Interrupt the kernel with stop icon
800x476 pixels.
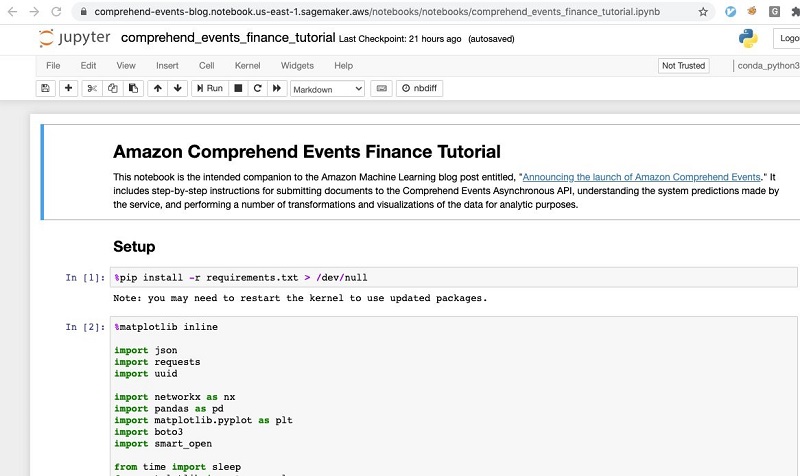(238, 88)
